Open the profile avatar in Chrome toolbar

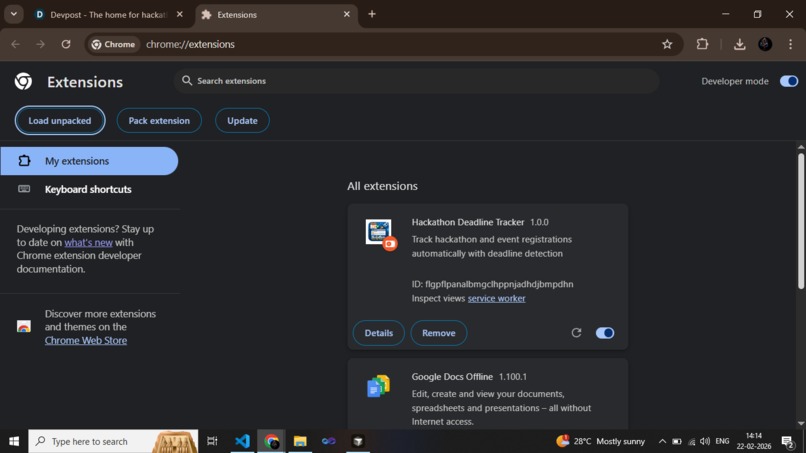765,44
